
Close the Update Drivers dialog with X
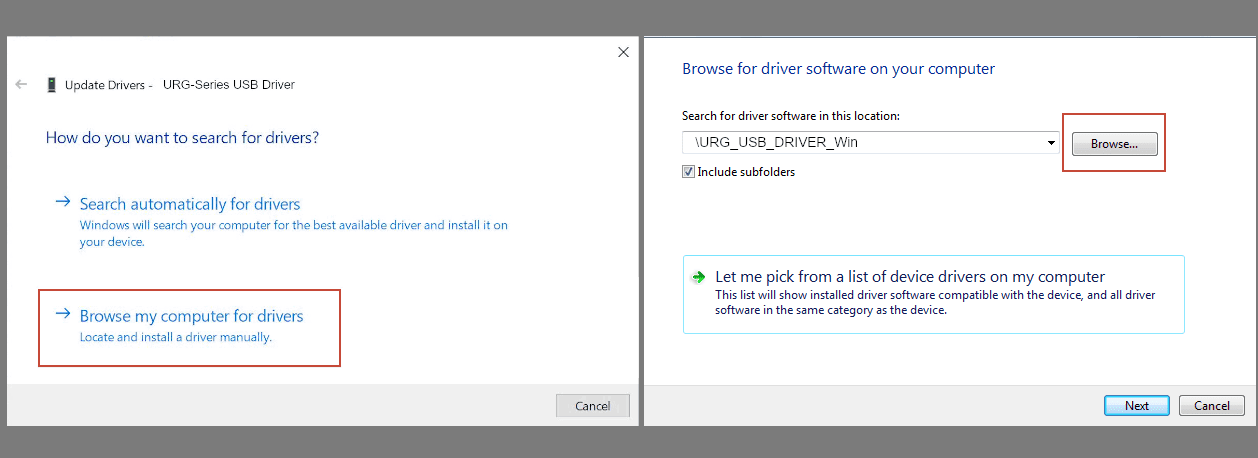(x=624, y=52)
